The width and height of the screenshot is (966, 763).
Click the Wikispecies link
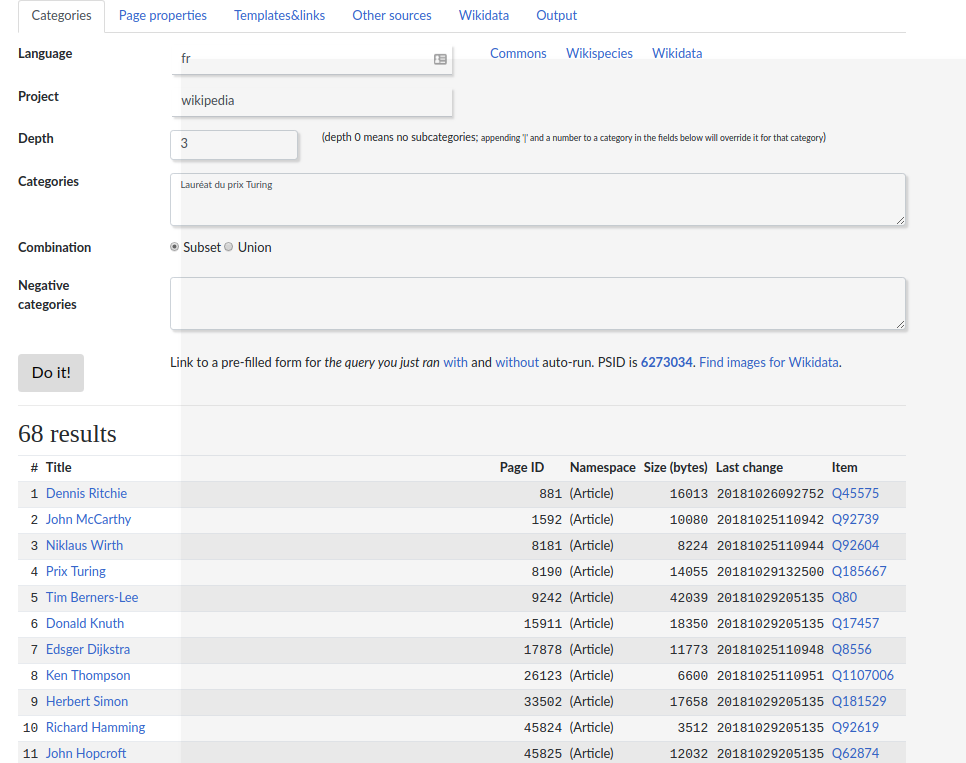(x=599, y=54)
